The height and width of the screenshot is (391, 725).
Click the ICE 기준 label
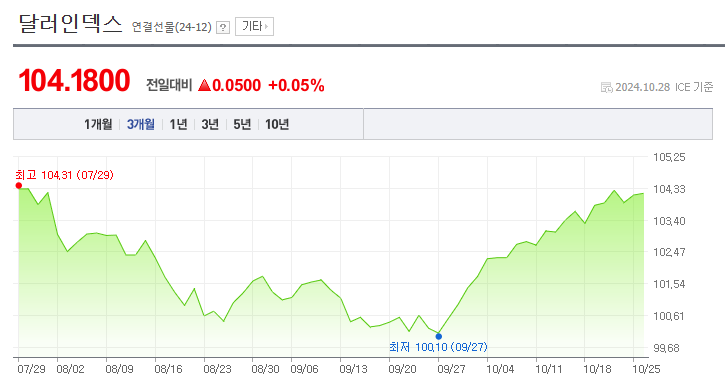point(694,87)
